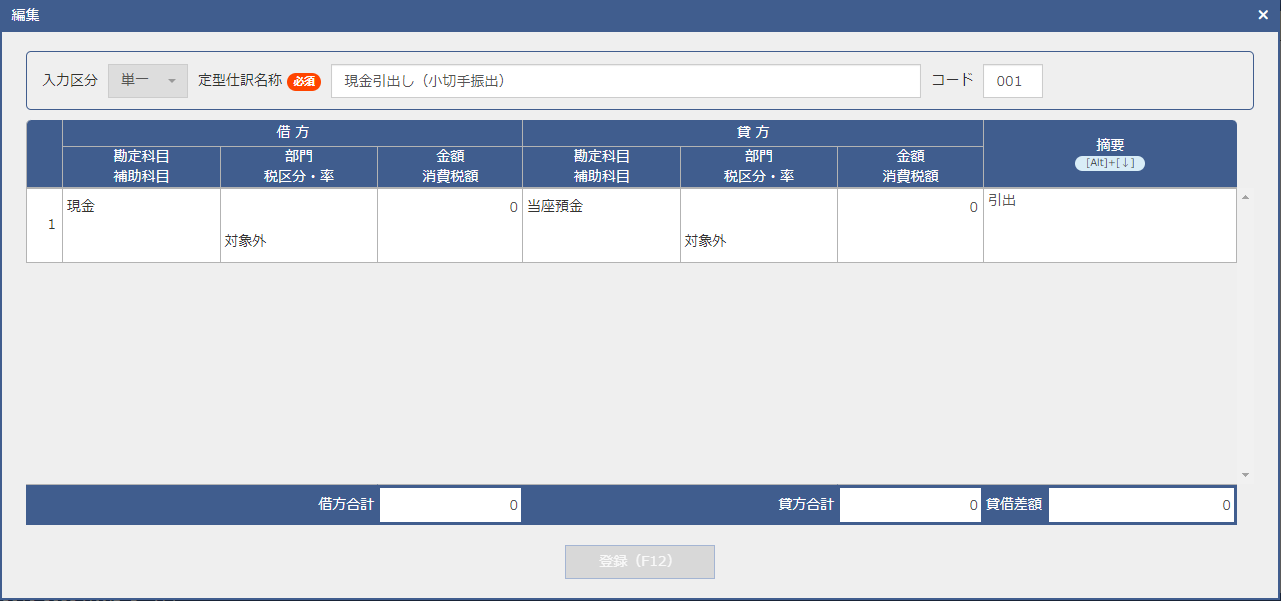Click the 編集 dialog title
The image size is (1281, 601).
coord(26,15)
